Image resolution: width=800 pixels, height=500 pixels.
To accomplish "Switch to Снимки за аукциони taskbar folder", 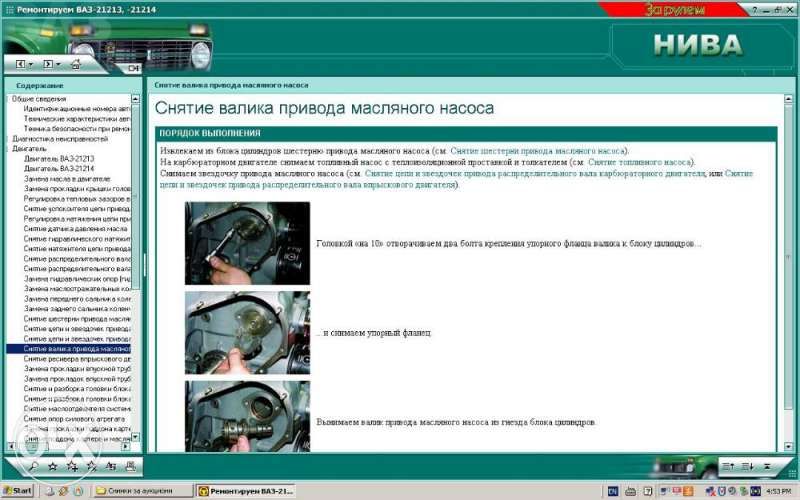I will pos(143,491).
